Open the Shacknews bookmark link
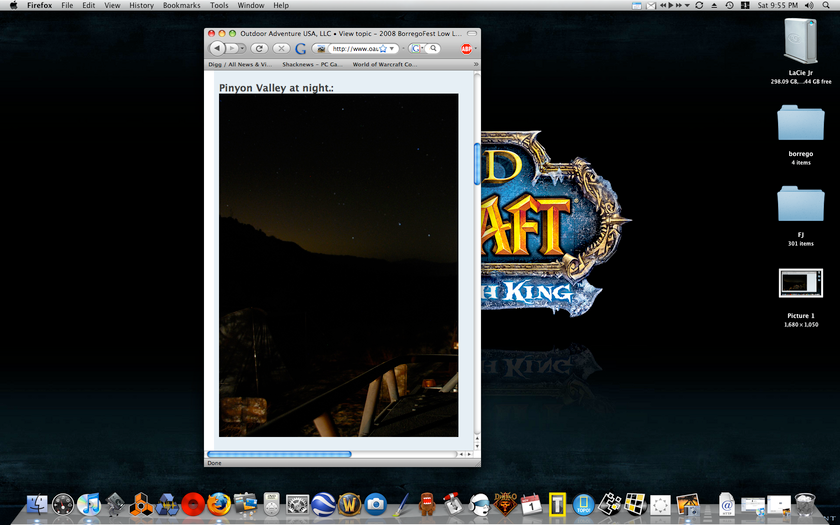The width and height of the screenshot is (840, 525). 311,64
